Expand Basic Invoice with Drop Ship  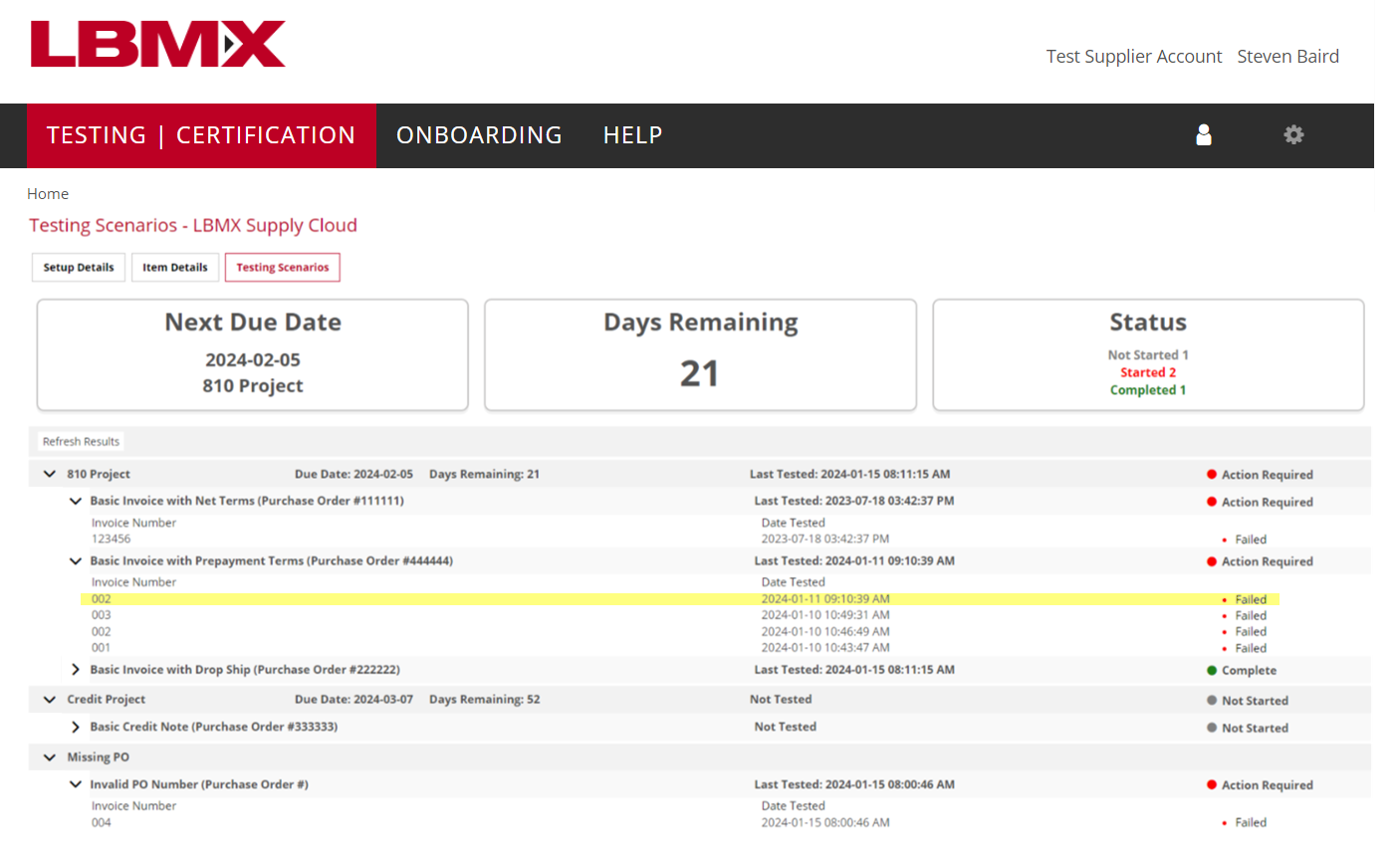(75, 669)
